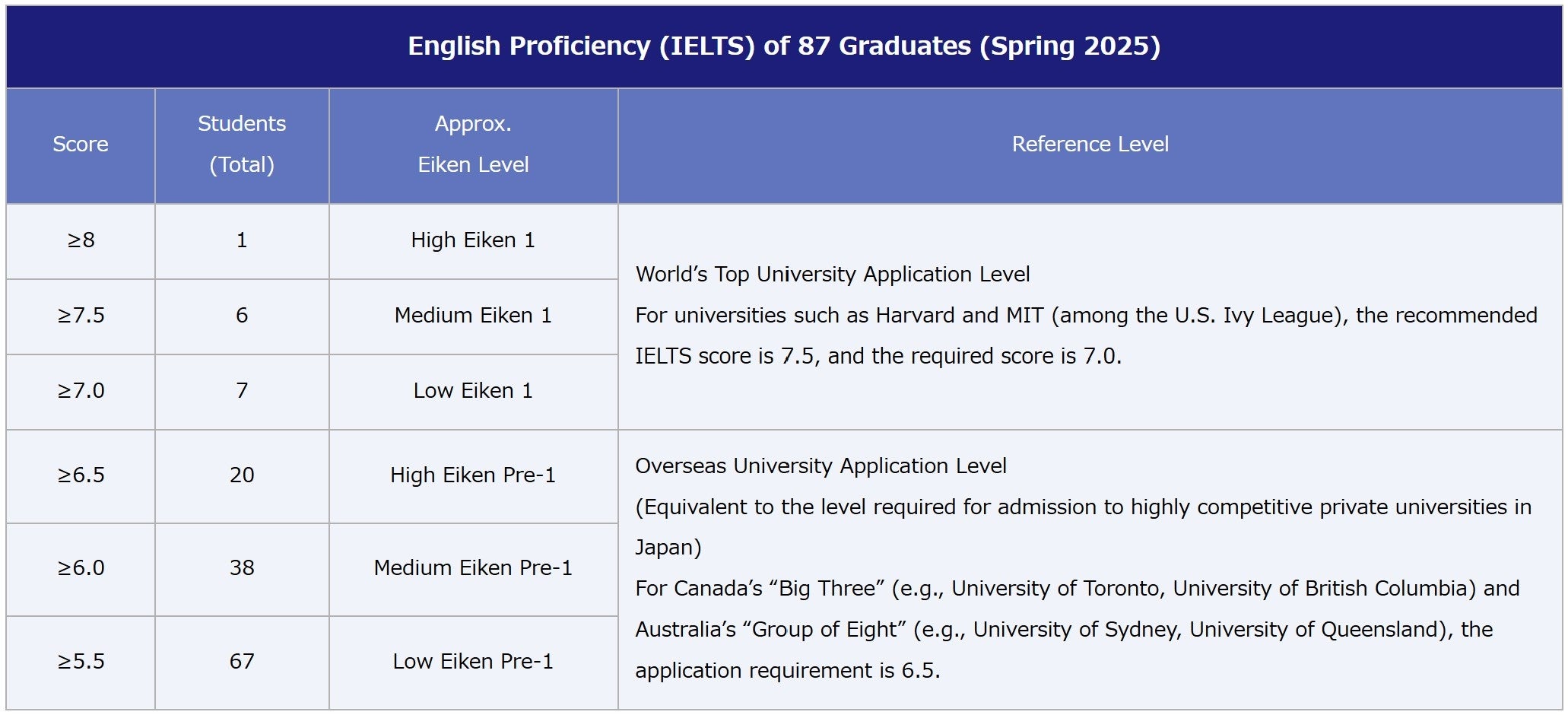1568x715 pixels.
Task: Click the Reference Level column header
Action: (1090, 145)
